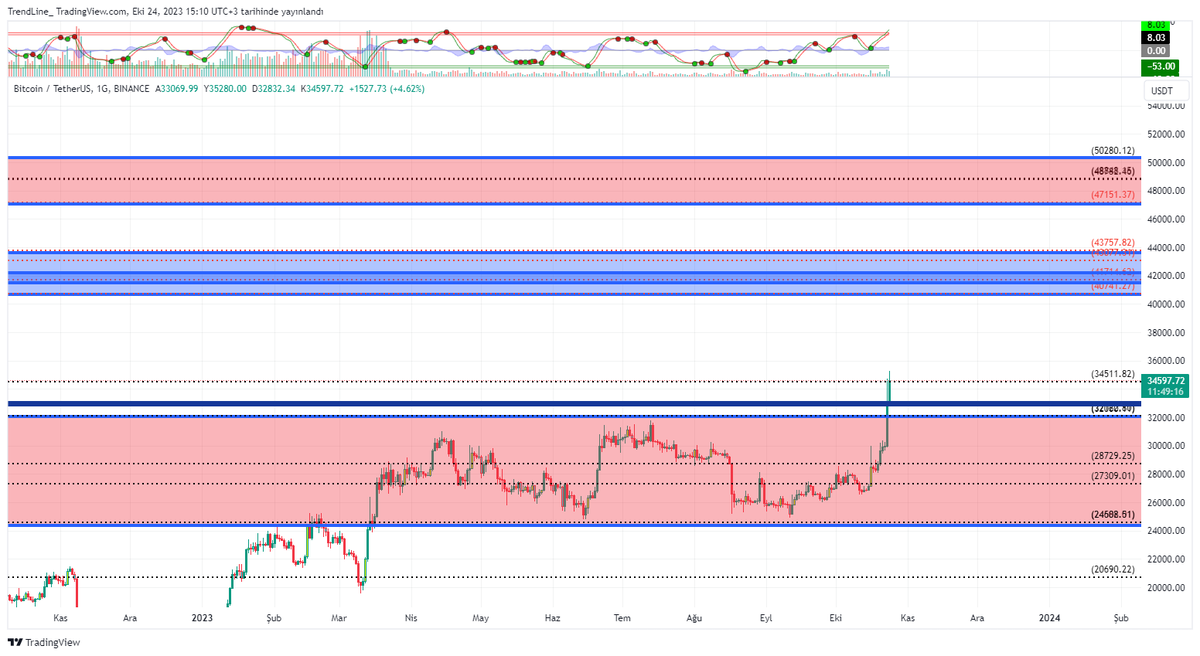Viewport: 1200px width, 656px height.
Task: Click the 22000.00 price axis label
Action: point(1166,559)
